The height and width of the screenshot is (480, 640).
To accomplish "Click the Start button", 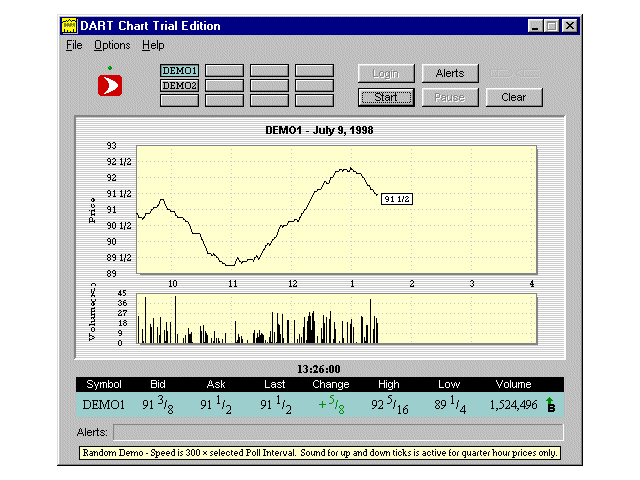I will coord(386,98).
